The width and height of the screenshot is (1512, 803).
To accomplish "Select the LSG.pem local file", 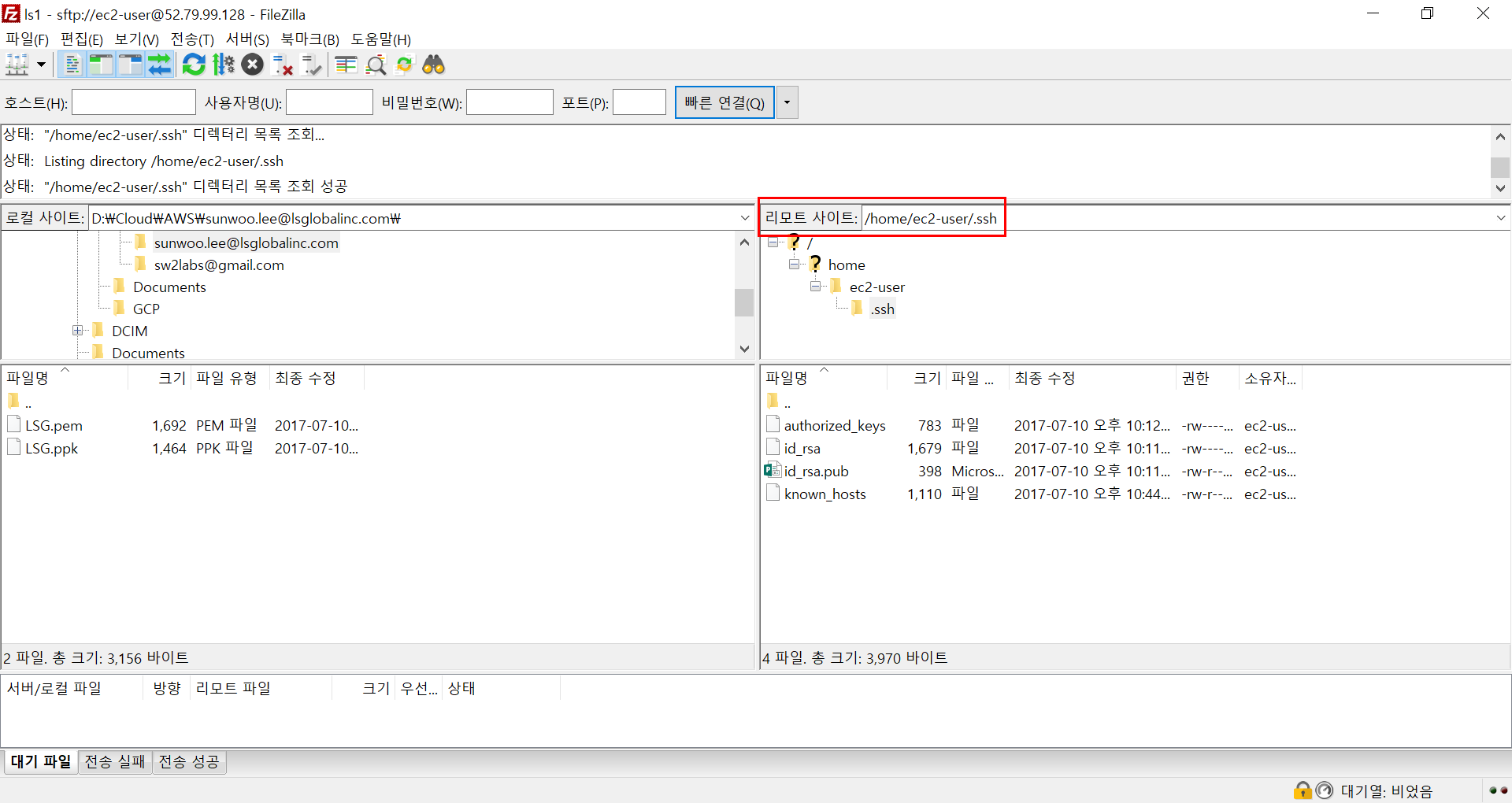I will (x=54, y=425).
